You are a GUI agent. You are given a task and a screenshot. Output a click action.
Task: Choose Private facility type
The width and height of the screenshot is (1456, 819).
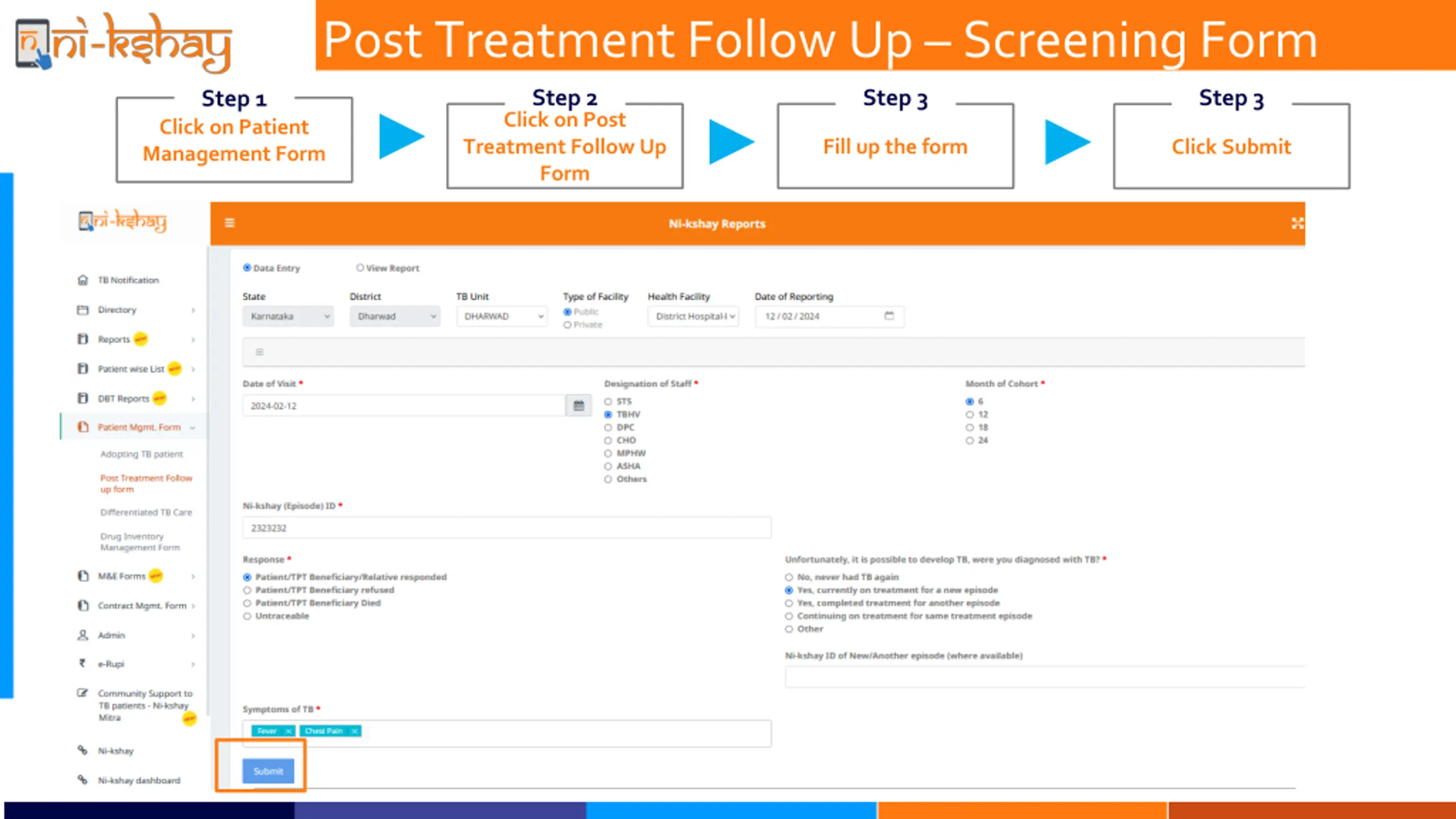[567, 325]
